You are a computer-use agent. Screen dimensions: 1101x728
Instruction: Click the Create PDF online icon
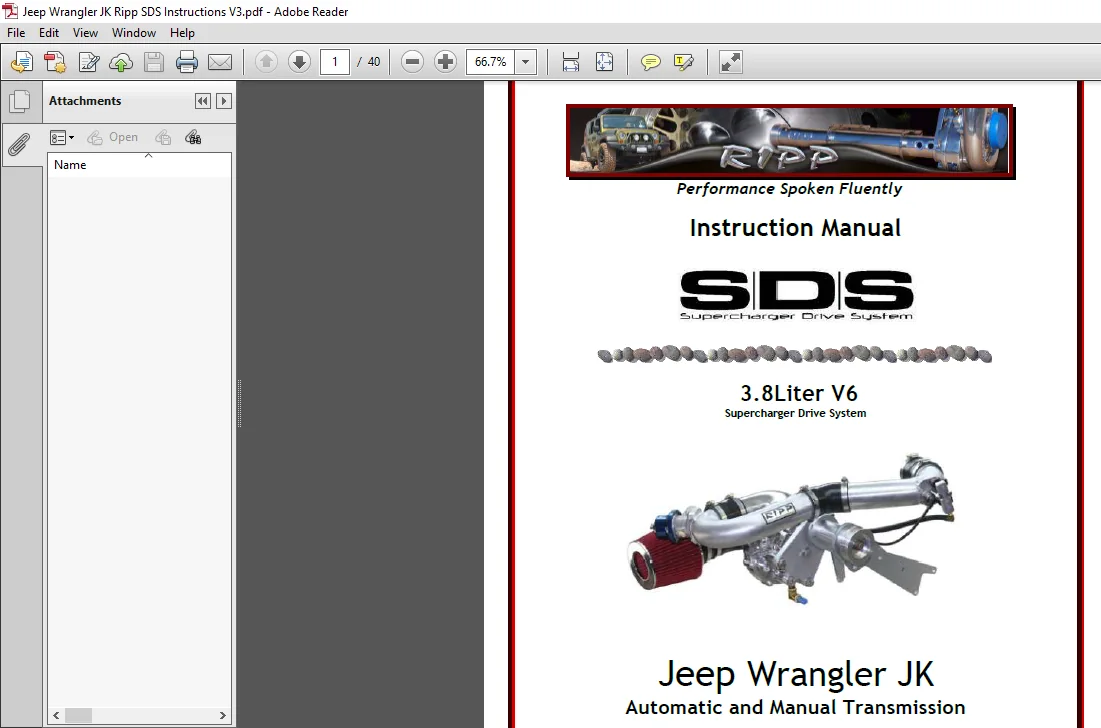pyautogui.click(x=22, y=62)
